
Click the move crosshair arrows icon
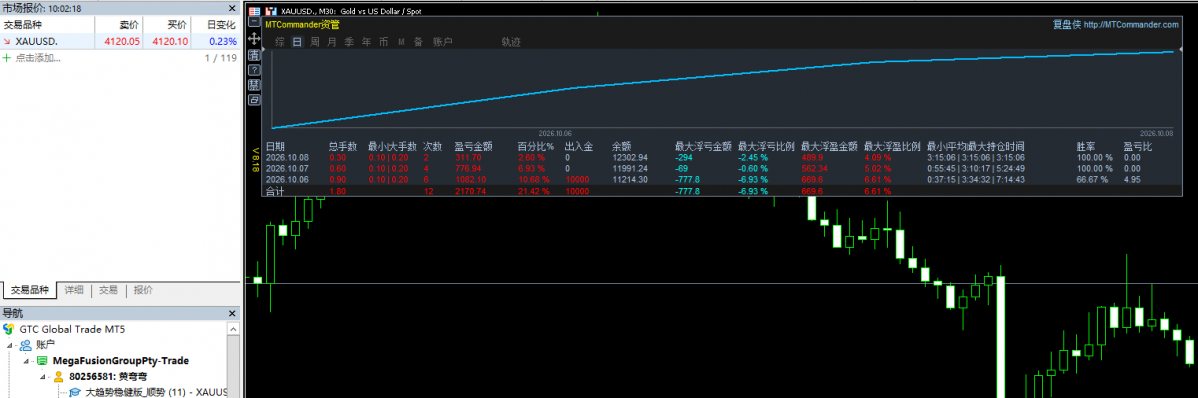click(254, 38)
